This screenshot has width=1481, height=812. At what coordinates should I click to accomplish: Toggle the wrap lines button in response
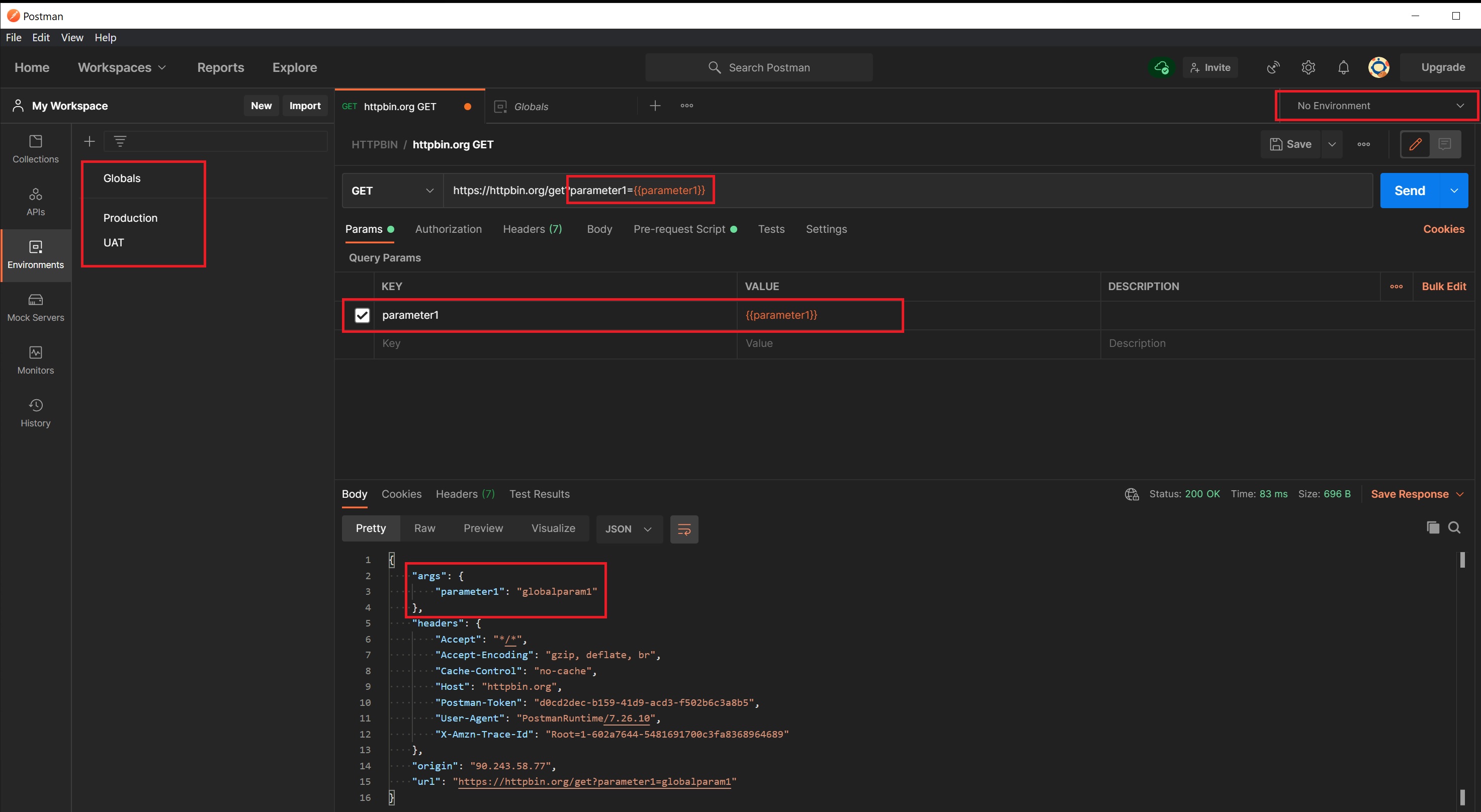(x=683, y=529)
